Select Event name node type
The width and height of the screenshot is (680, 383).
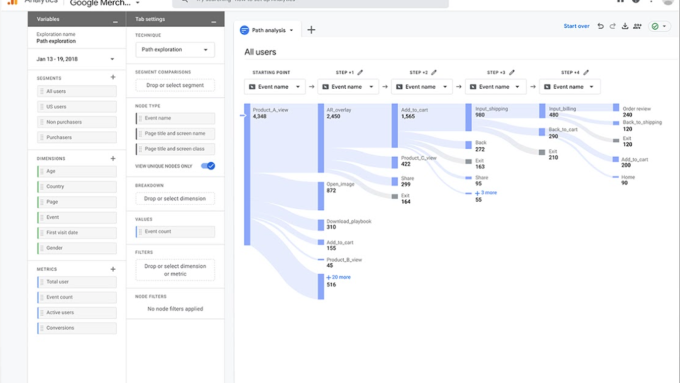tap(175, 118)
